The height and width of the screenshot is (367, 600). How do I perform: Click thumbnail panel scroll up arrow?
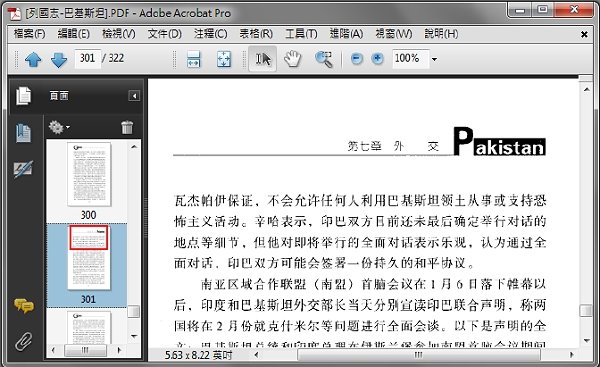click(134, 147)
